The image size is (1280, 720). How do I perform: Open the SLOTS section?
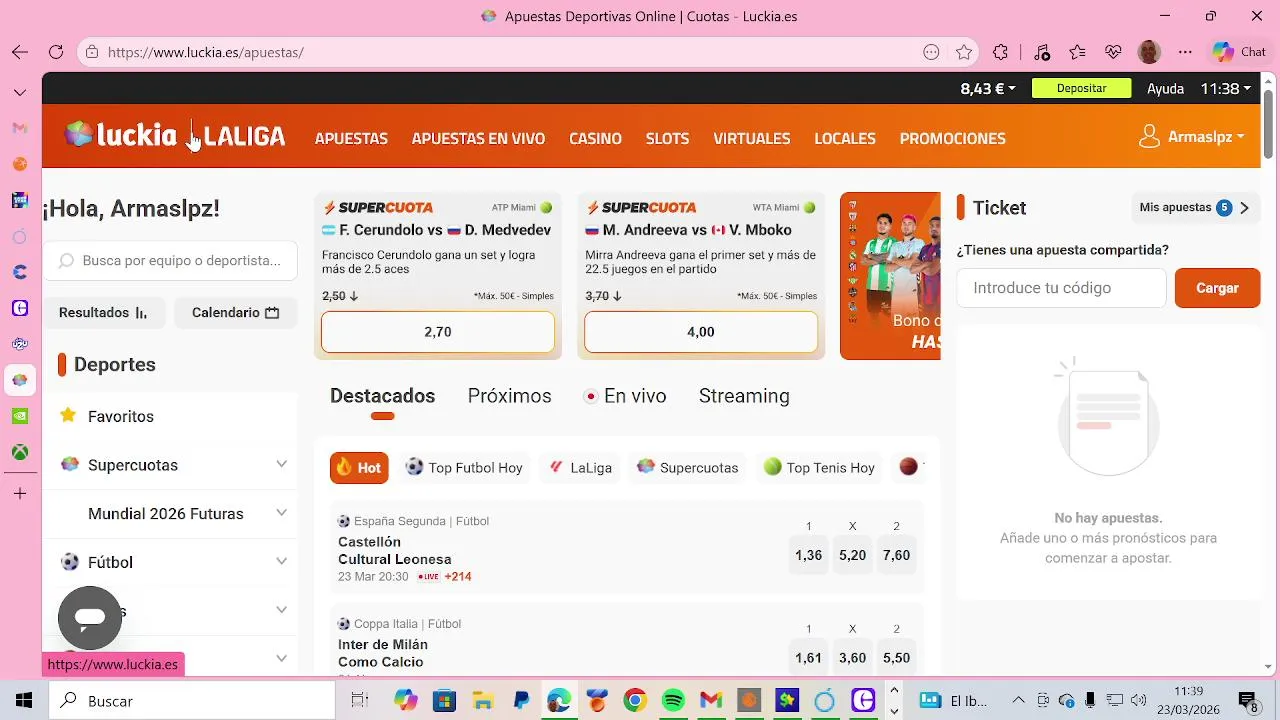point(667,138)
